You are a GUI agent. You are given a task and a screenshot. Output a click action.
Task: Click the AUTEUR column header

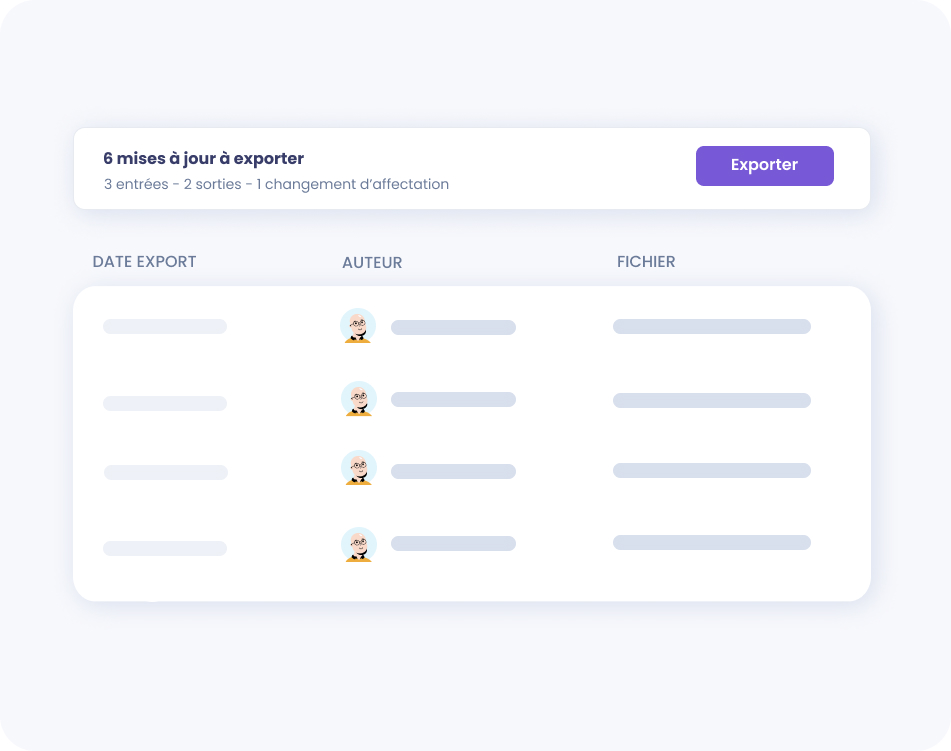[372, 263]
